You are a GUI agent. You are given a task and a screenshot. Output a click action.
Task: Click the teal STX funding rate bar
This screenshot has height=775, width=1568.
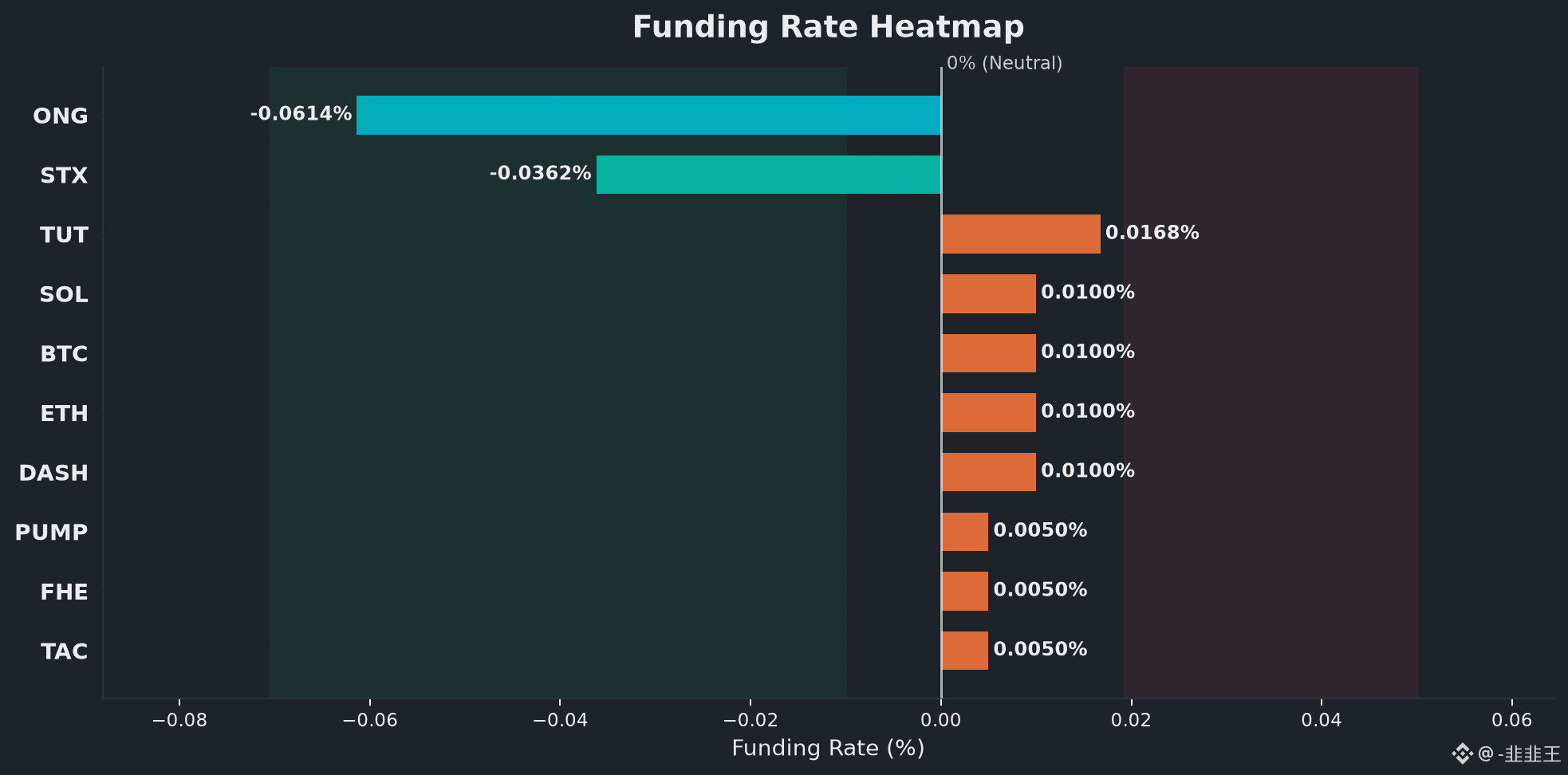tap(769, 175)
